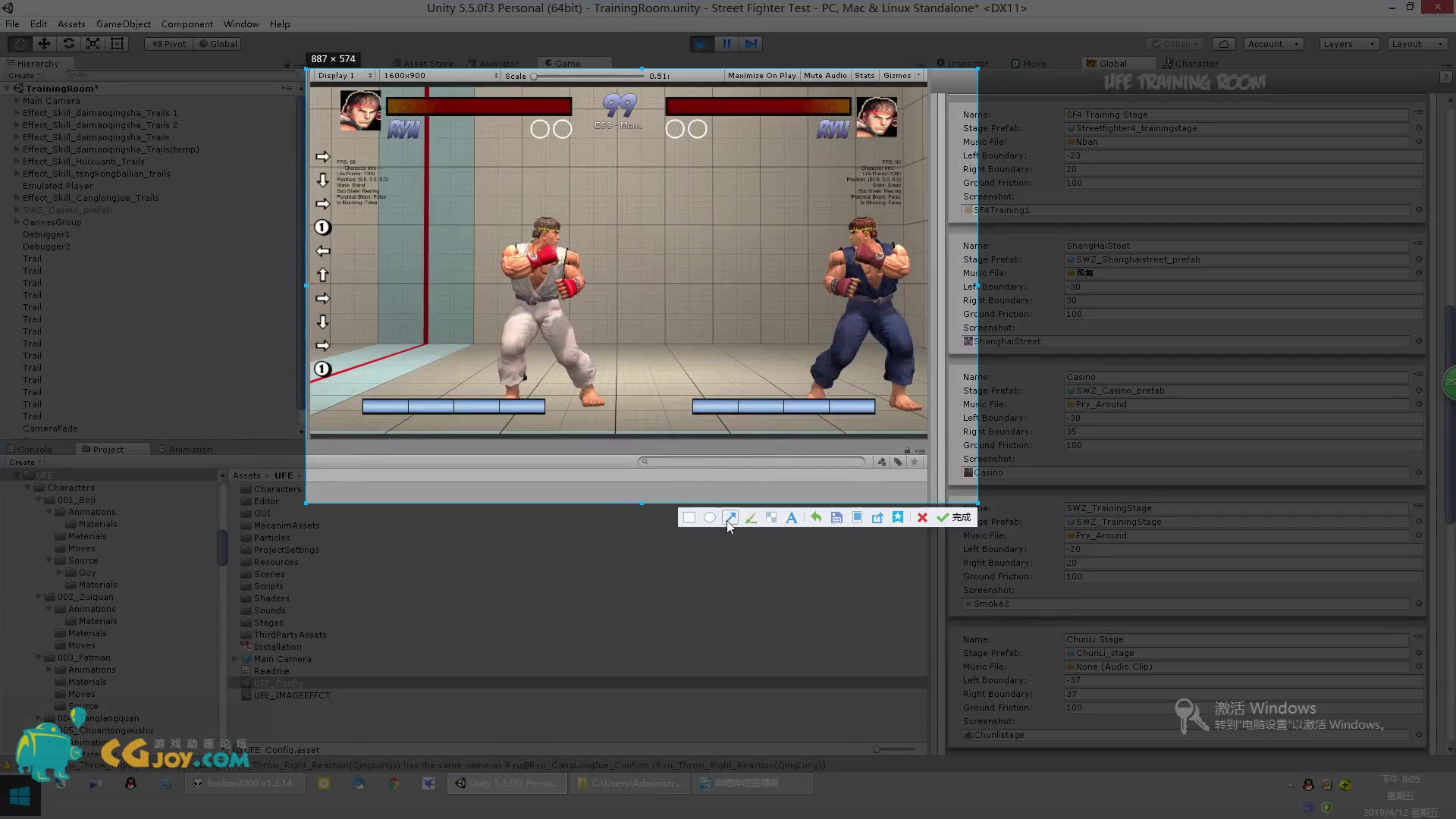The width and height of the screenshot is (1456, 819).
Task: Open the Stages folder in Assets
Action: [268, 623]
